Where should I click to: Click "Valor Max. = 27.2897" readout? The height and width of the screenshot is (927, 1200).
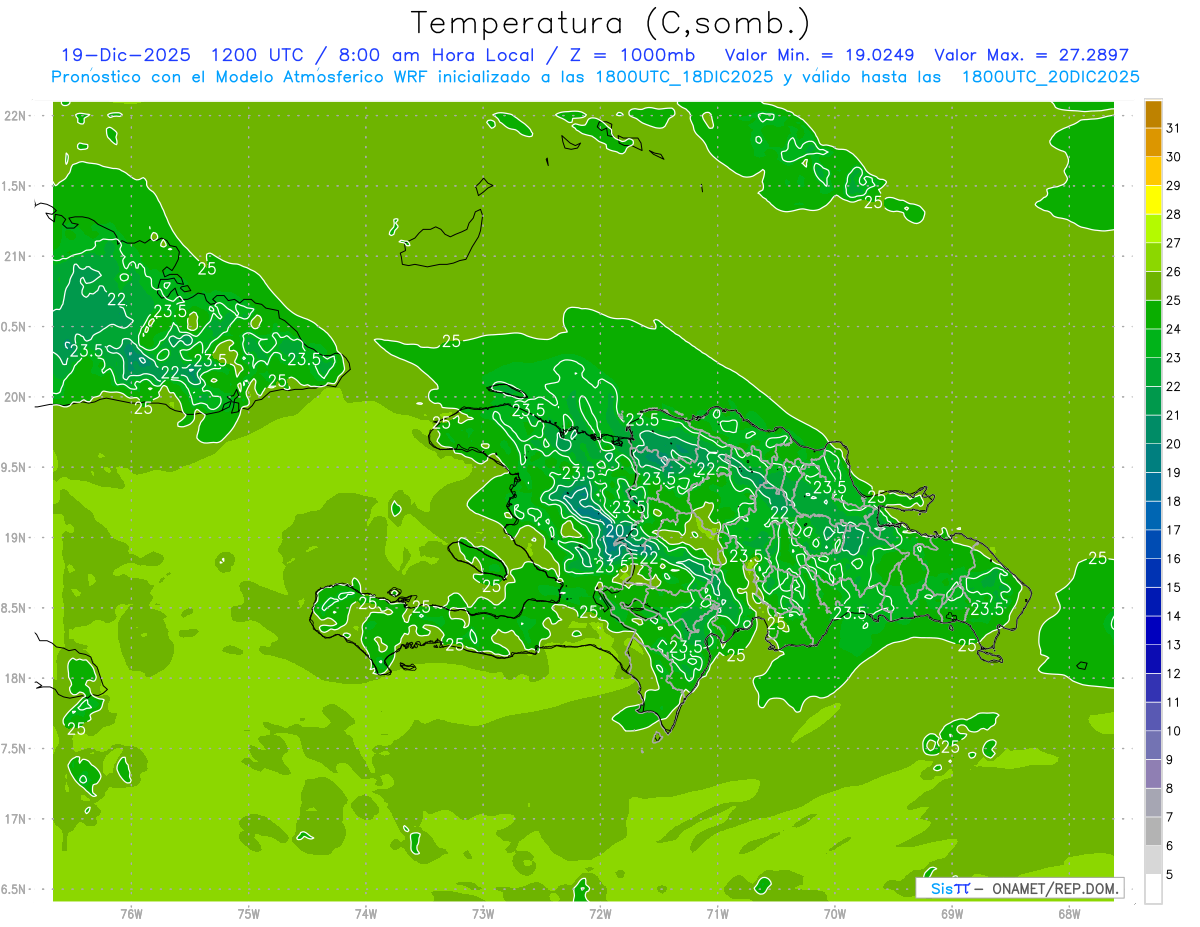[x=1031, y=55]
